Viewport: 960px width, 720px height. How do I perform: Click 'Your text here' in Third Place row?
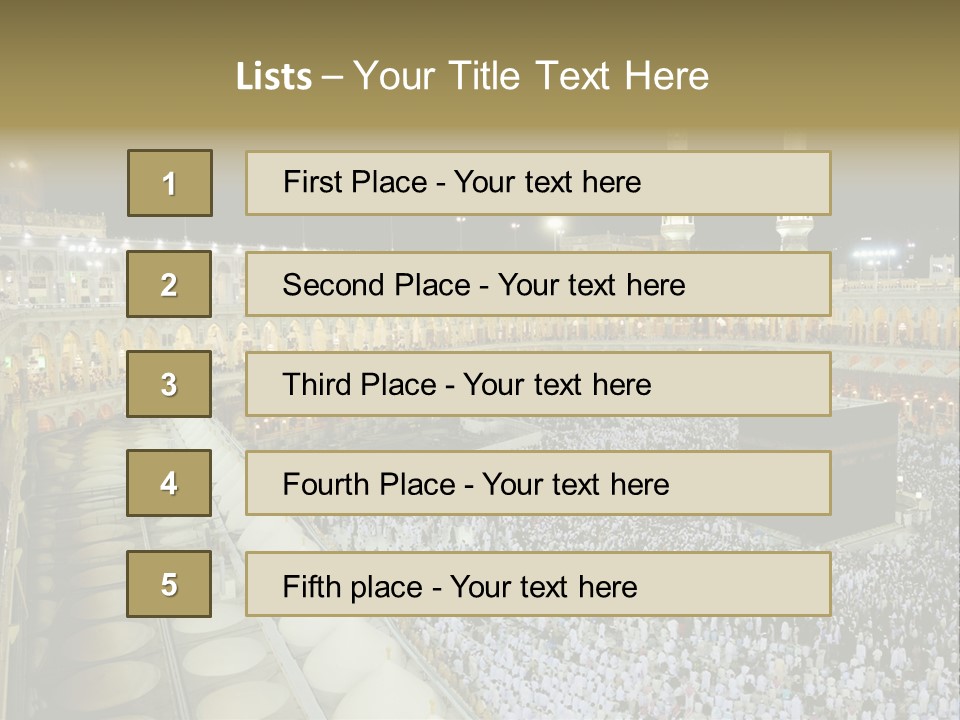click(557, 385)
